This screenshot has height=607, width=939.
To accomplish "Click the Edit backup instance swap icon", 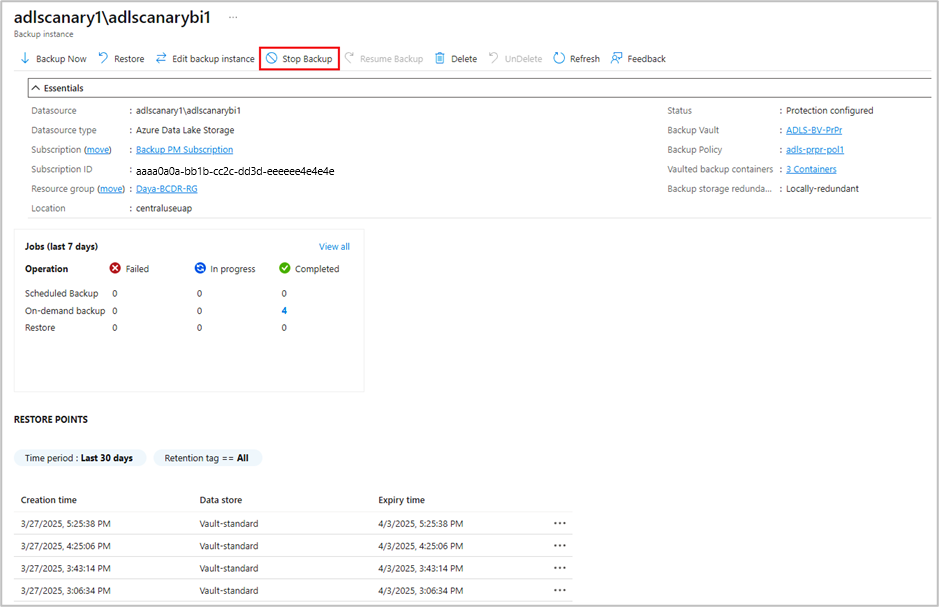I will (x=161, y=58).
